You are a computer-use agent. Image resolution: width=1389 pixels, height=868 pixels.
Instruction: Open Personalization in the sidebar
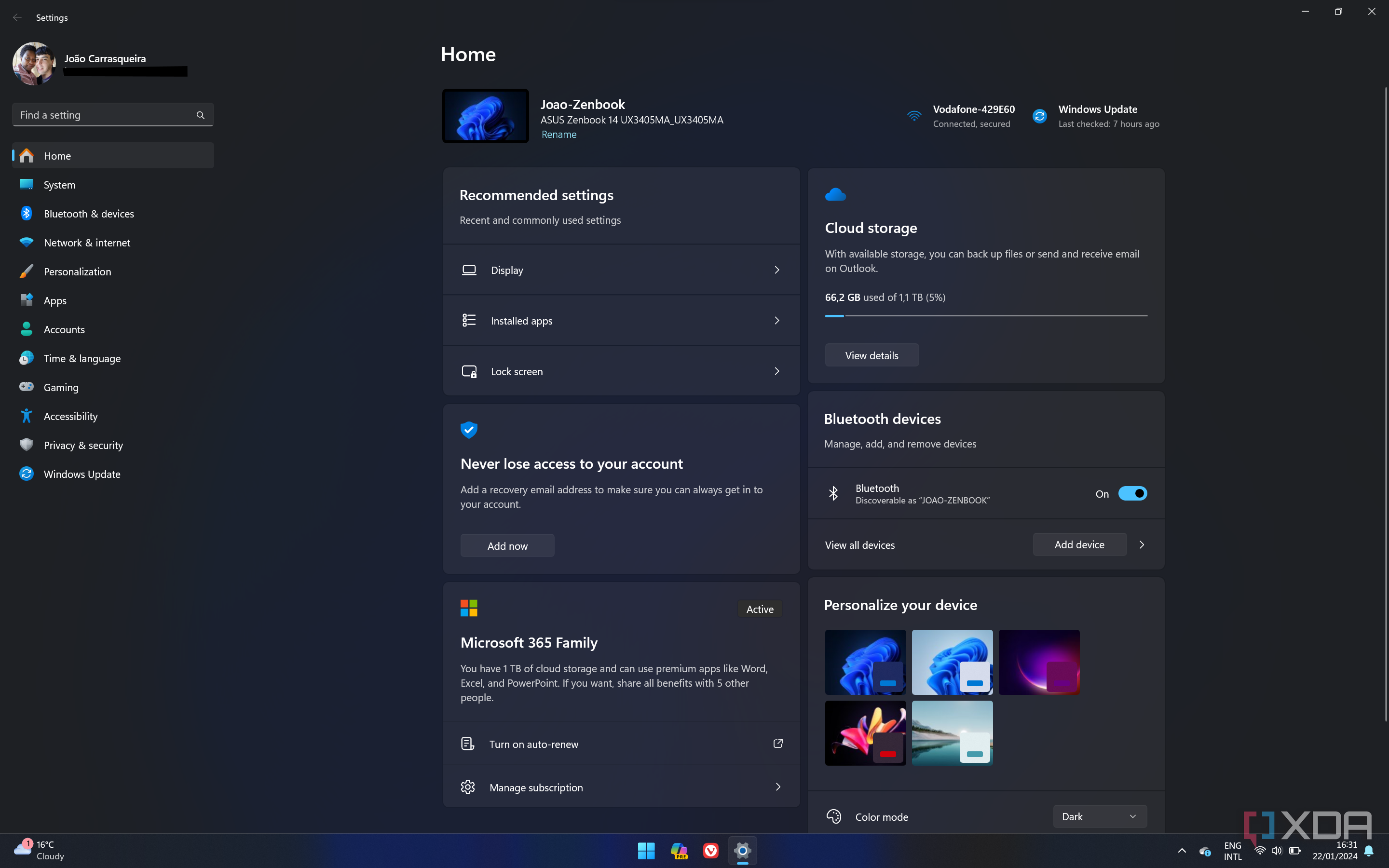(113, 271)
